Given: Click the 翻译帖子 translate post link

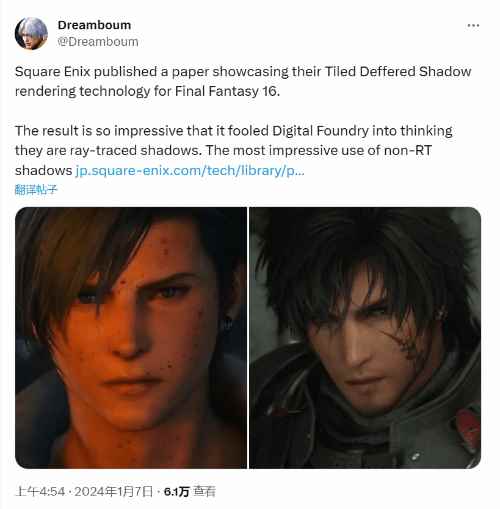Looking at the screenshot, I should (x=36, y=190).
